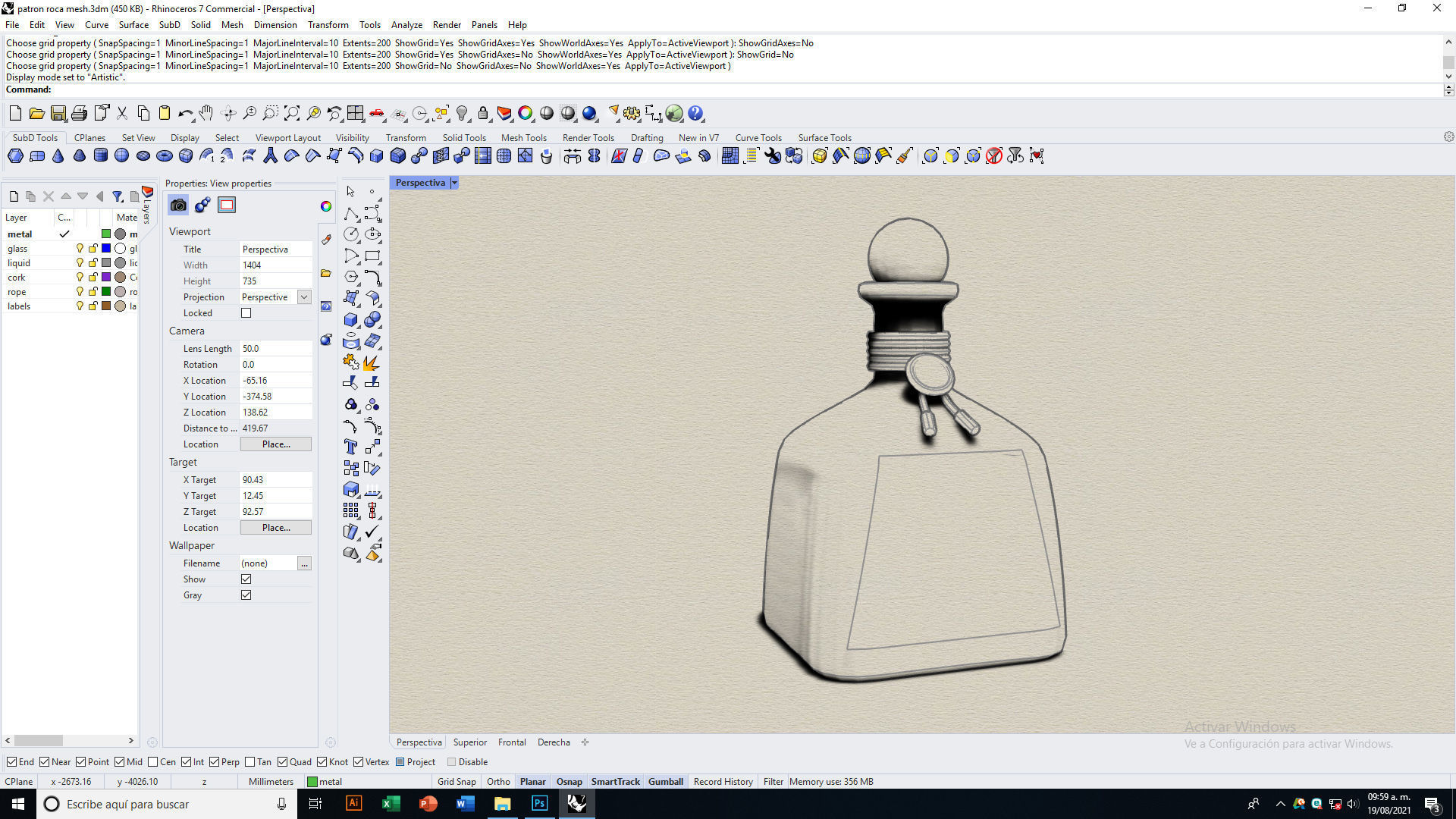This screenshot has width=1456, height=819.
Task: Enable the Tan osnap checkbox
Action: pos(250,762)
